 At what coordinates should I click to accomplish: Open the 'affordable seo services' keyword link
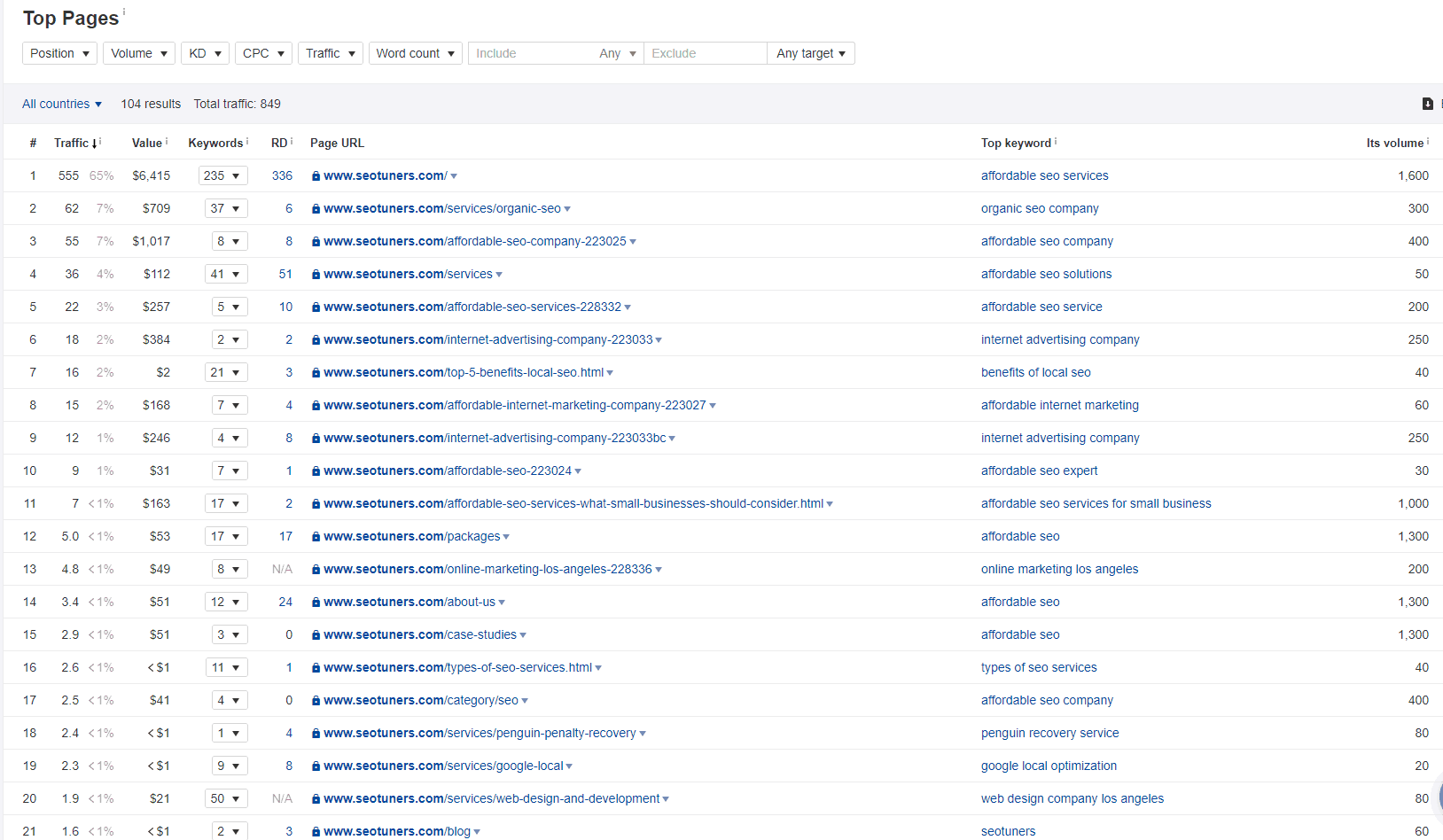tap(1044, 175)
